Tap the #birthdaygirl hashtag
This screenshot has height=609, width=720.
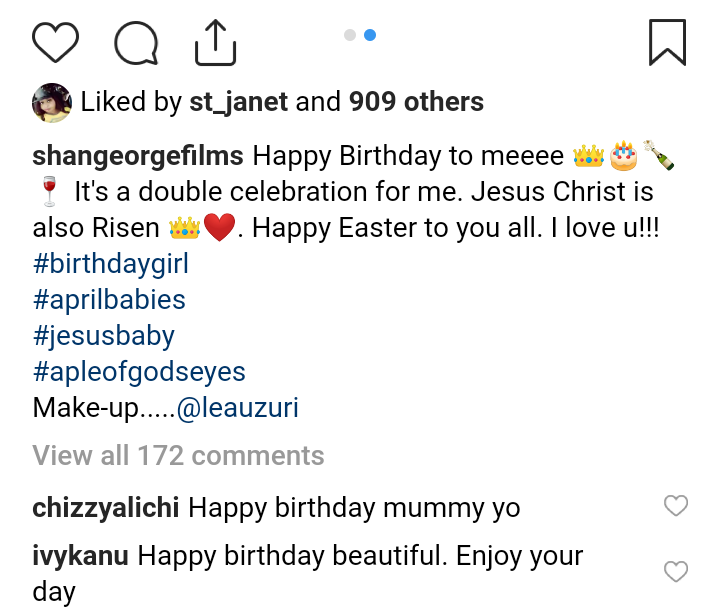point(111,265)
